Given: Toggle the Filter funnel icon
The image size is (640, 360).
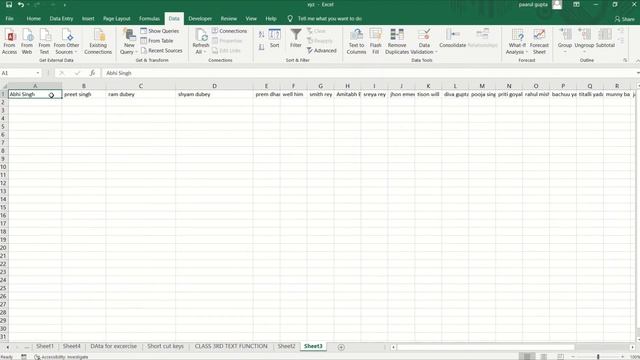Looking at the screenshot, I should [296, 39].
